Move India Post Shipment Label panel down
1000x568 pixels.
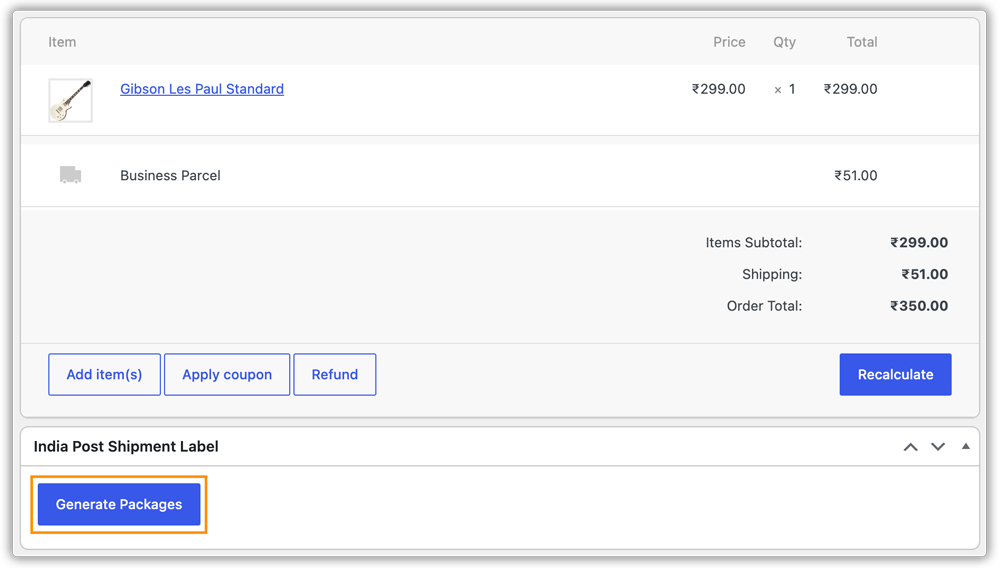[938, 447]
